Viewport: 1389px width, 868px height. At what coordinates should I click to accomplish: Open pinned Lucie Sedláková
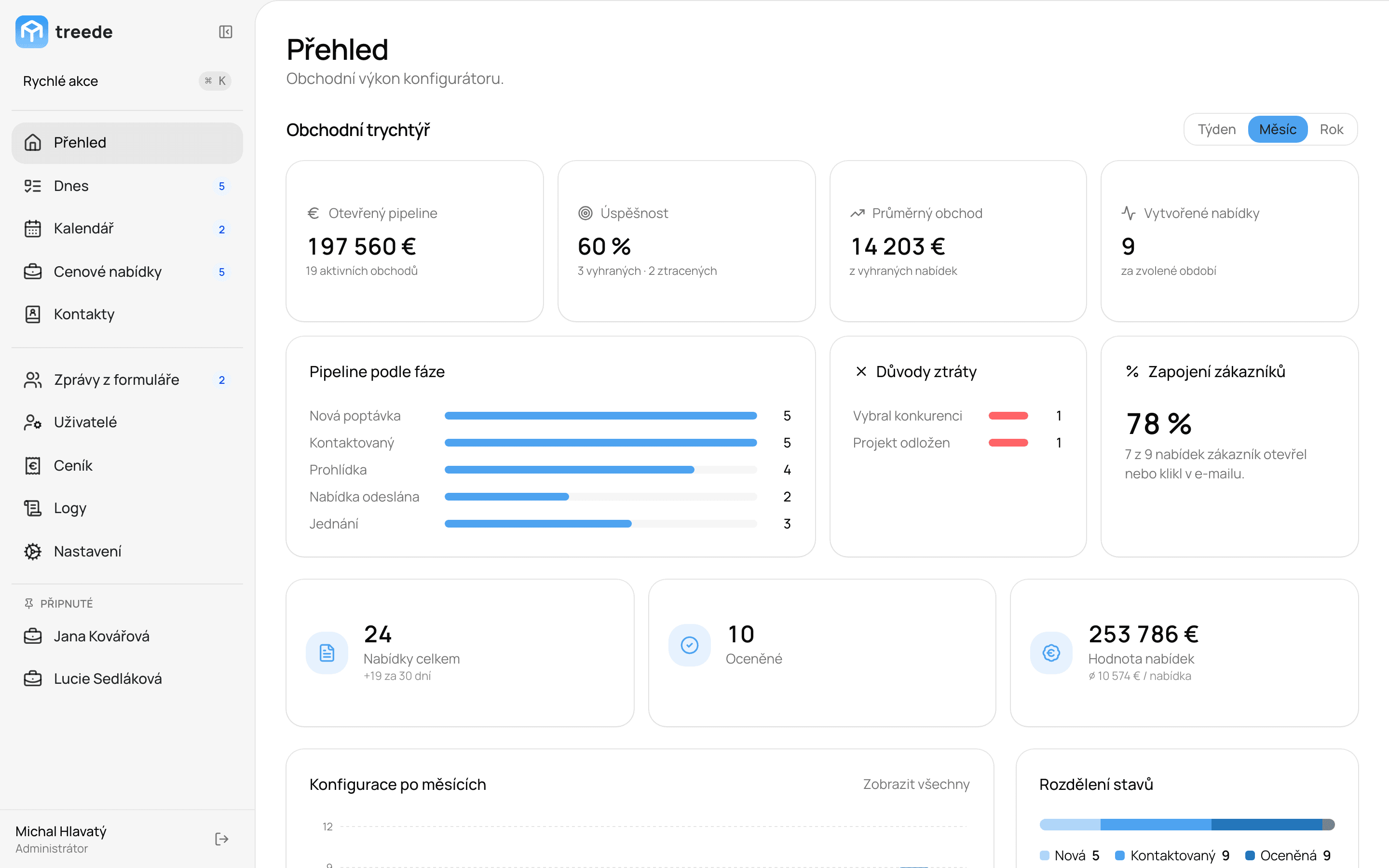[x=127, y=678]
